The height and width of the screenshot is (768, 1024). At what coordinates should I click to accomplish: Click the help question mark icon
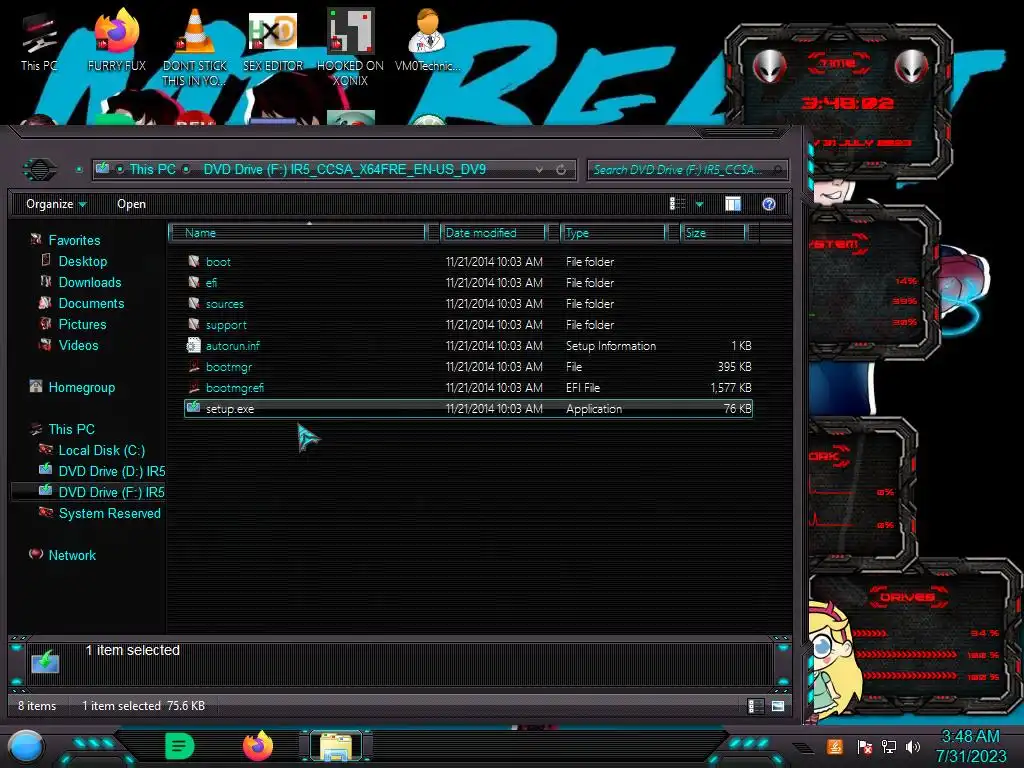[769, 204]
